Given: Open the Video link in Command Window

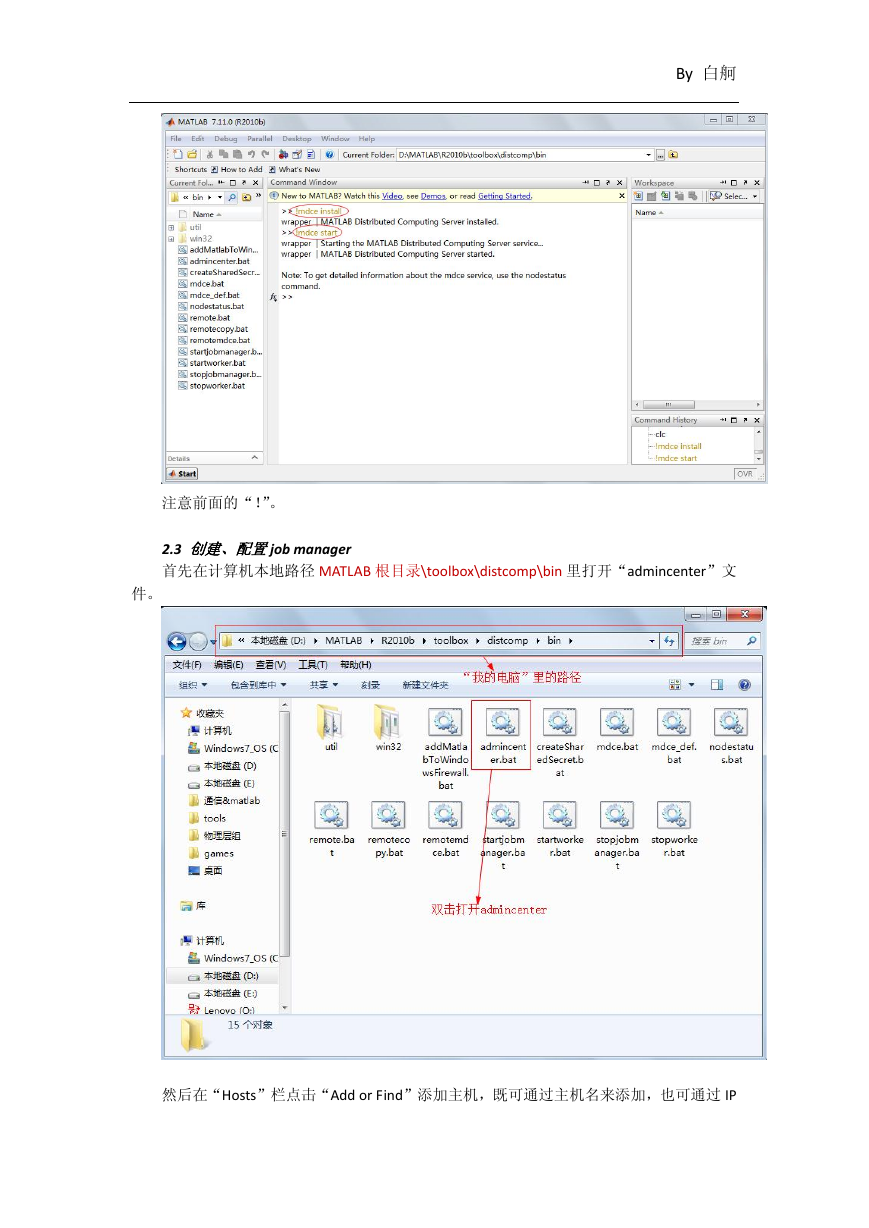Looking at the screenshot, I should (x=392, y=197).
